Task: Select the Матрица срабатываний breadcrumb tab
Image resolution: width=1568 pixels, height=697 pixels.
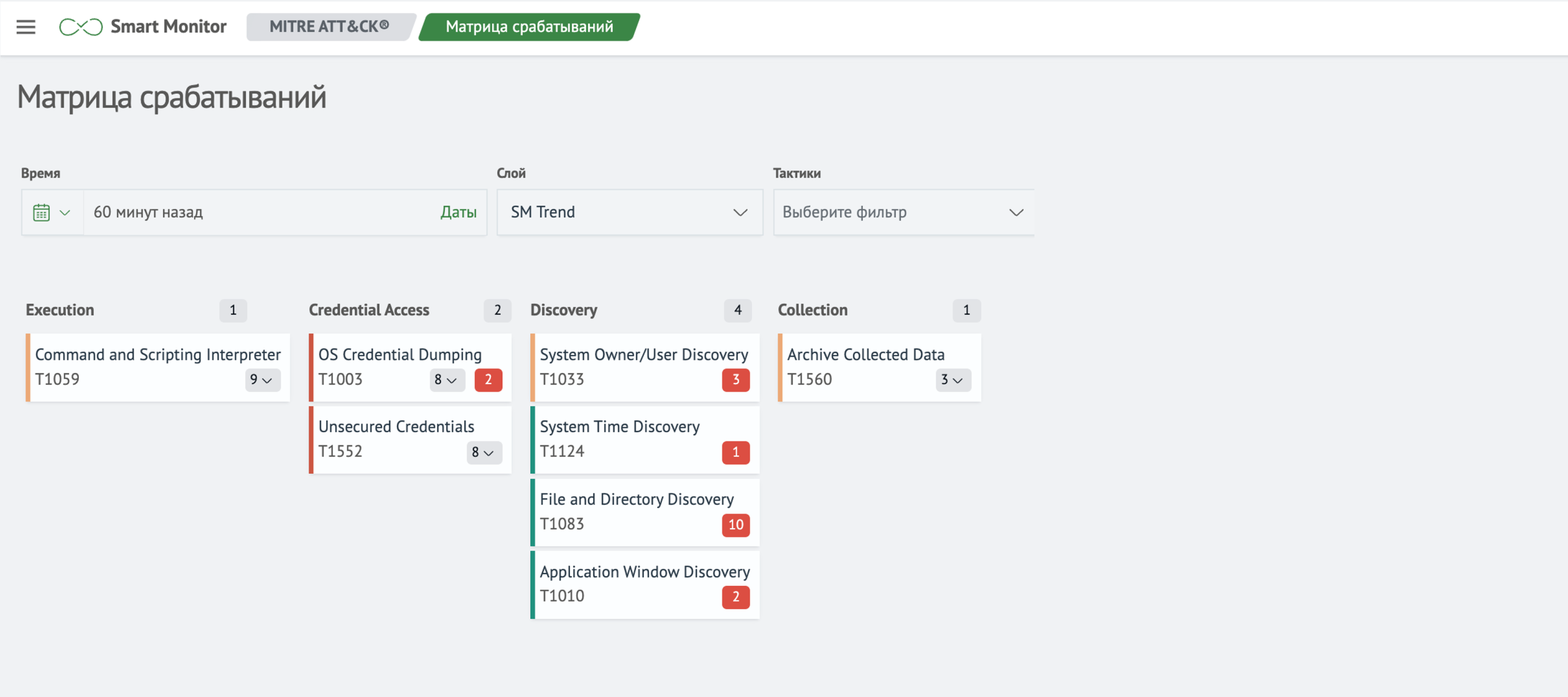Action: 529,27
